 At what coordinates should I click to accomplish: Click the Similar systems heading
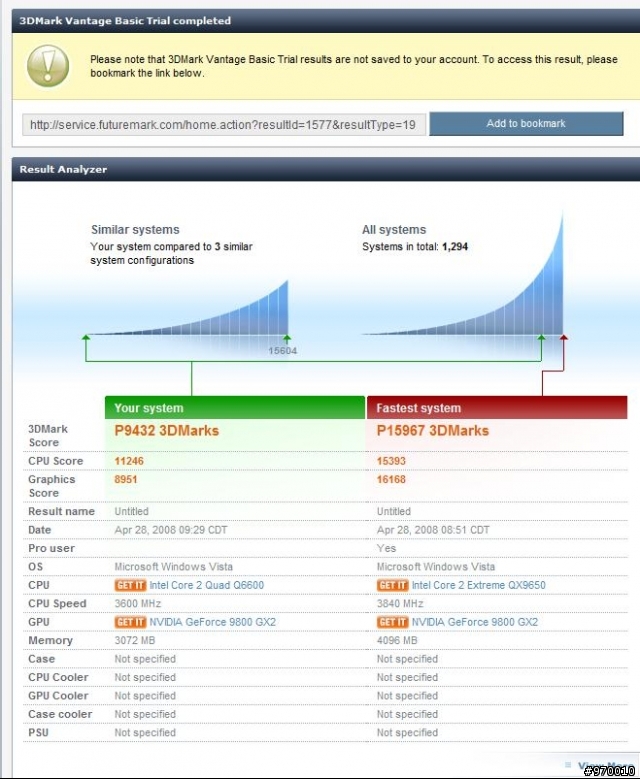[x=135, y=230]
